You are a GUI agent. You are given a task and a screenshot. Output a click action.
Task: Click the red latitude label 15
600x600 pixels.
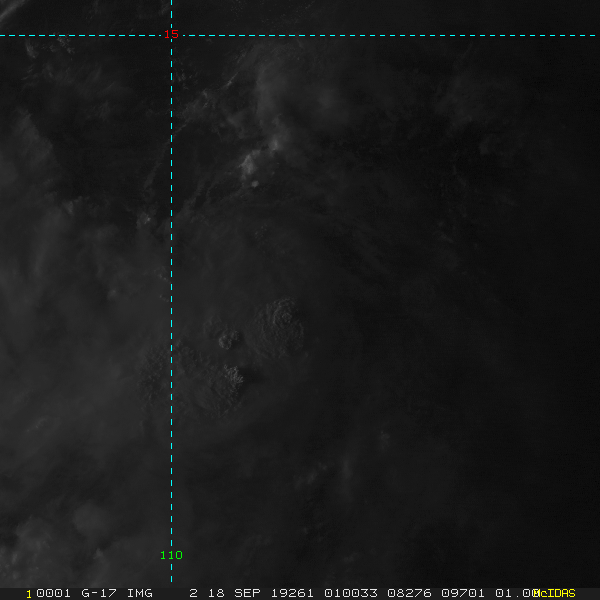coord(171,34)
